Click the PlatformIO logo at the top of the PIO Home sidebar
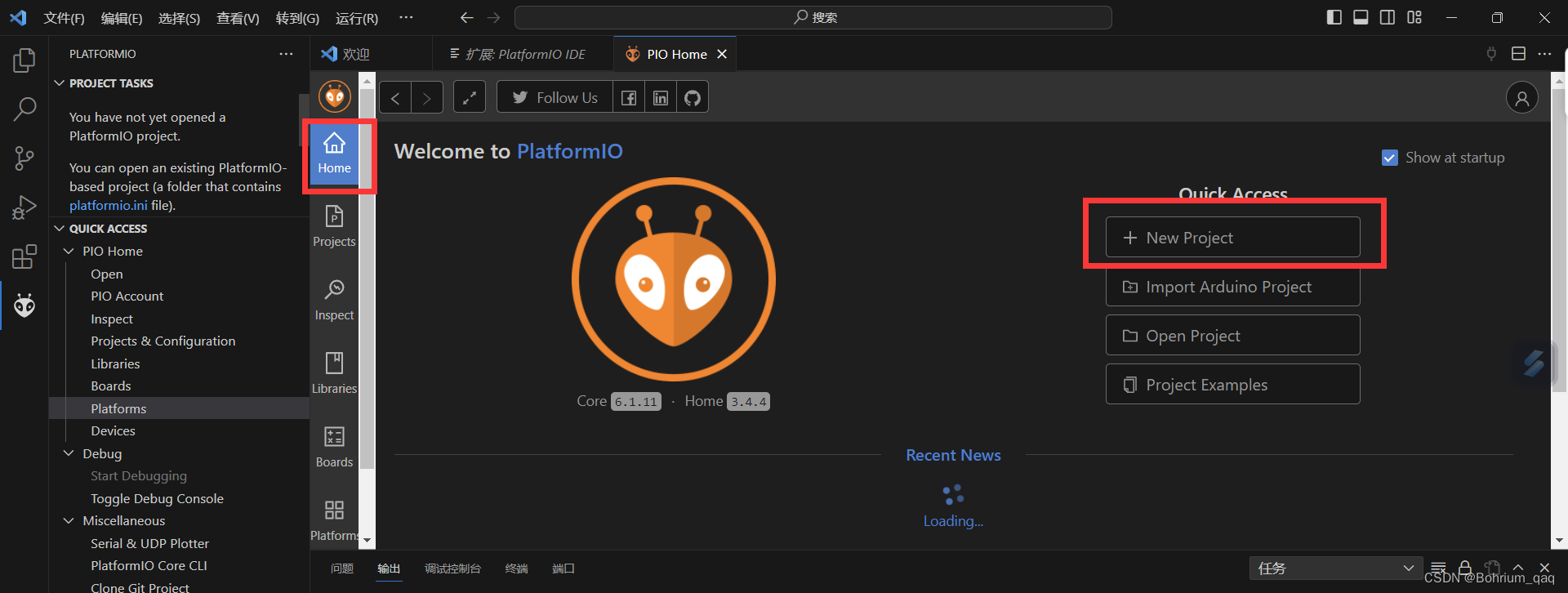 click(335, 96)
